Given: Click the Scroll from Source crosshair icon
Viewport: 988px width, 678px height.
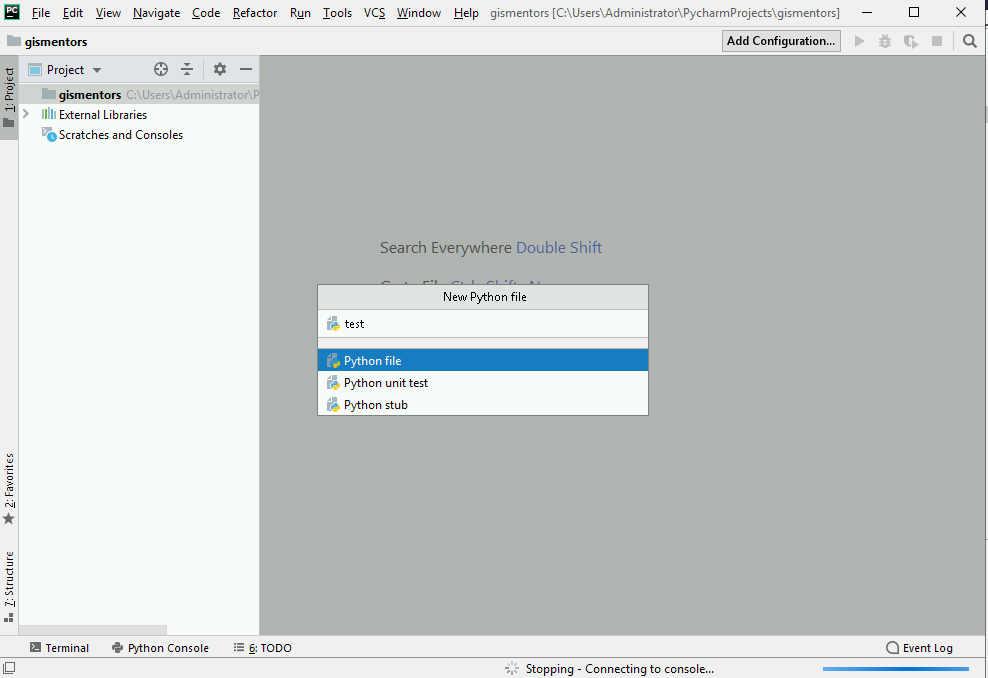Looking at the screenshot, I should 160,69.
